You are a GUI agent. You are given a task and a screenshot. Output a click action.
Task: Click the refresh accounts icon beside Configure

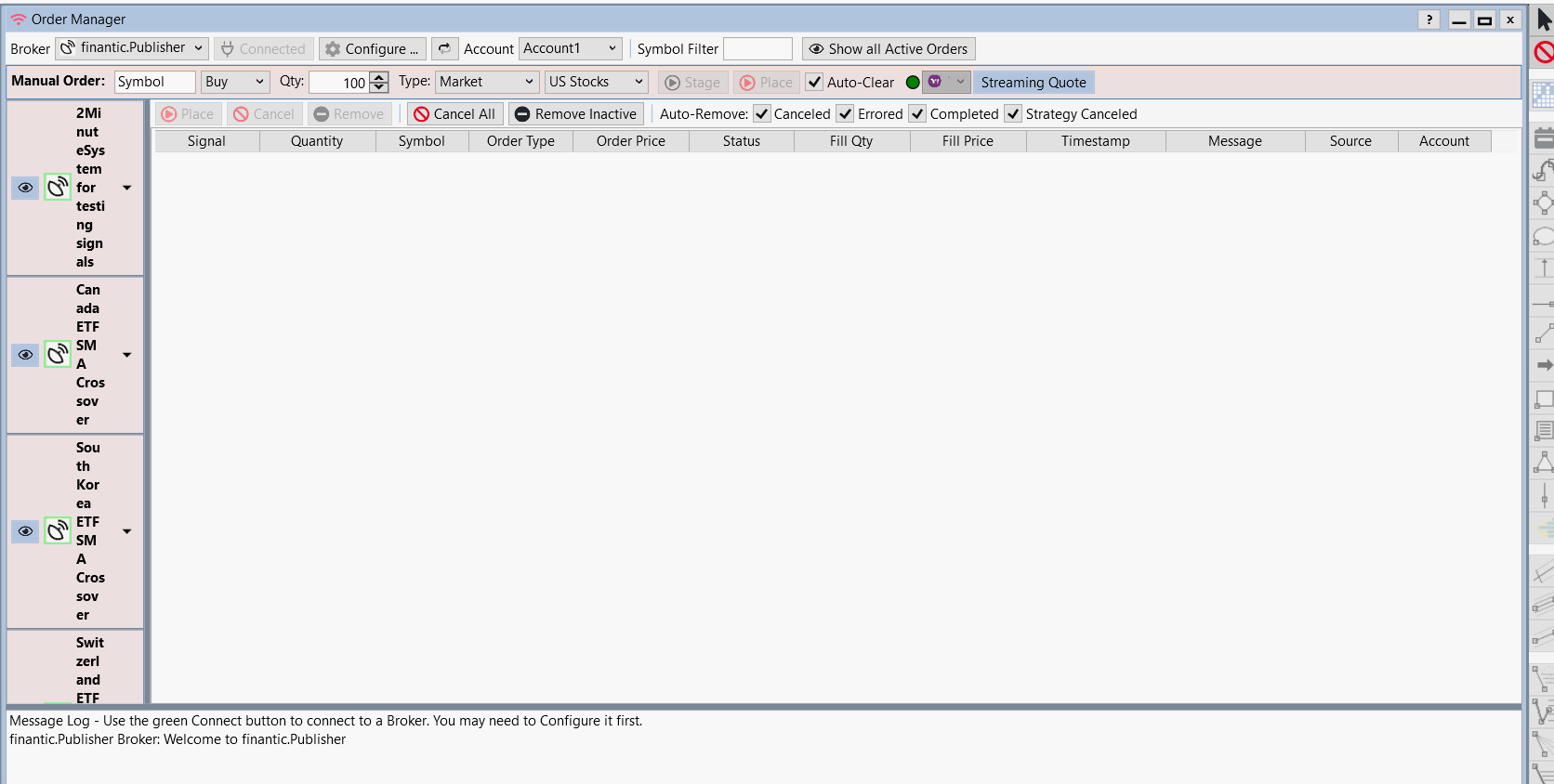coord(444,48)
